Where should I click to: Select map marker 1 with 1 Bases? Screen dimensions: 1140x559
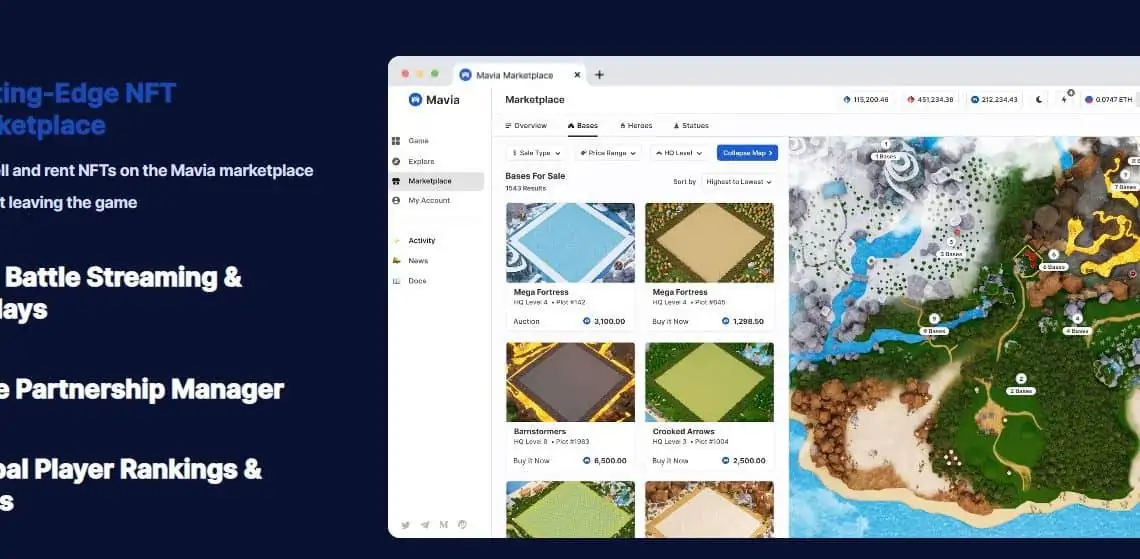(886, 150)
